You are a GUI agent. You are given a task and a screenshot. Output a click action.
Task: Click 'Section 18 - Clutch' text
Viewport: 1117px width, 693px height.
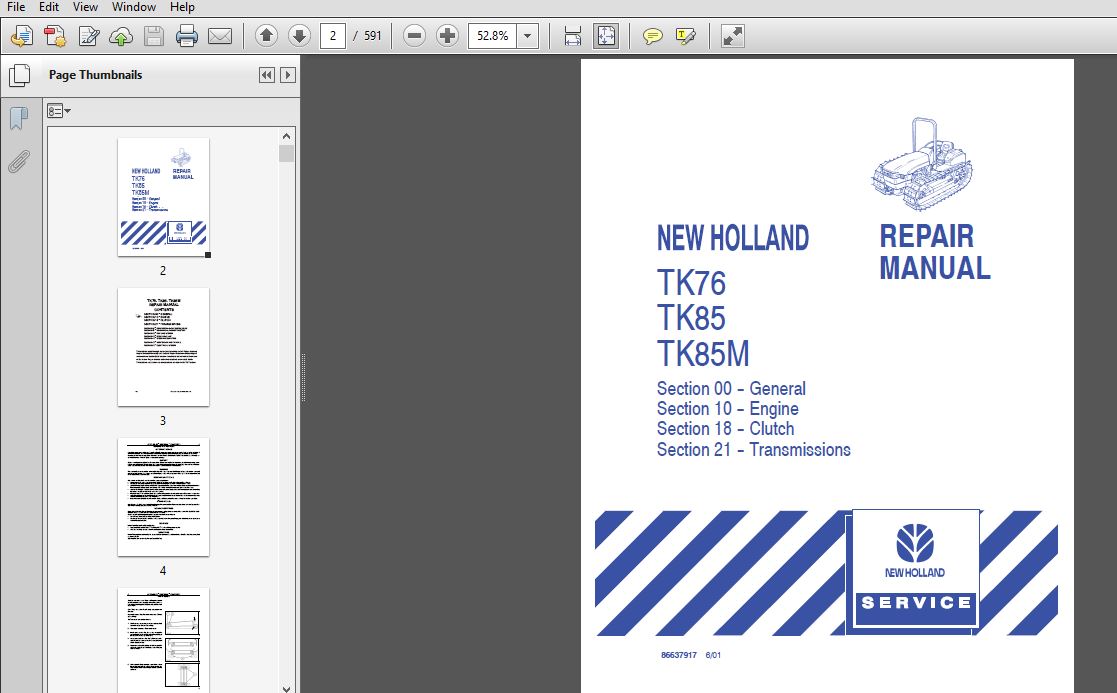tap(725, 429)
